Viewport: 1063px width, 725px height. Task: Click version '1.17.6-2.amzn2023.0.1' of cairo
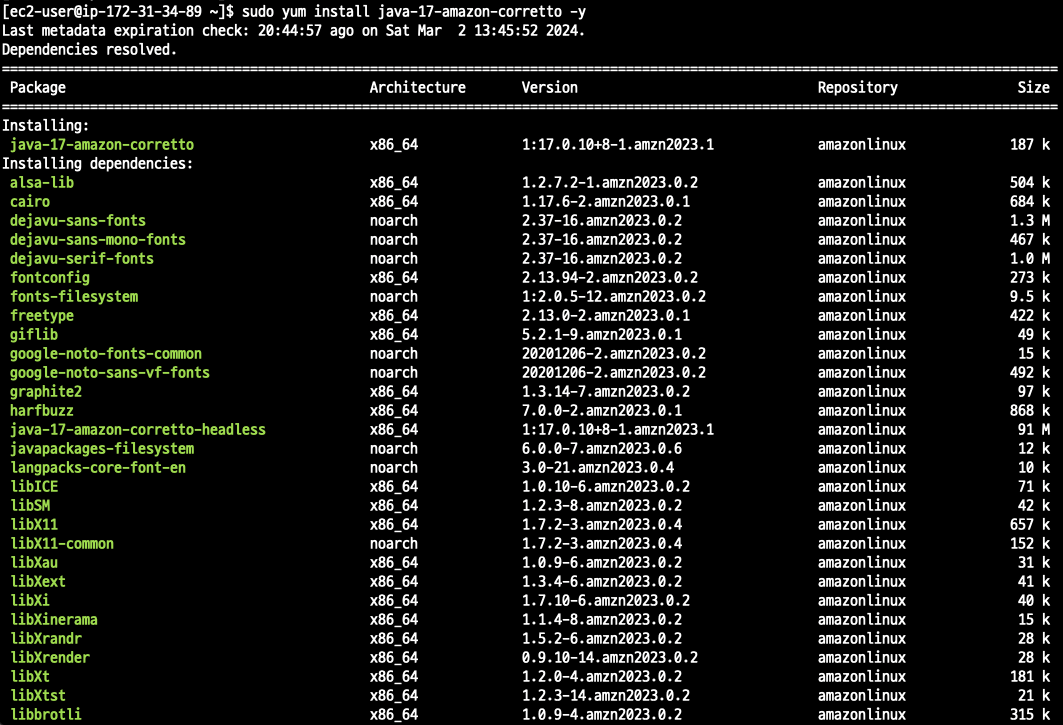605,201
